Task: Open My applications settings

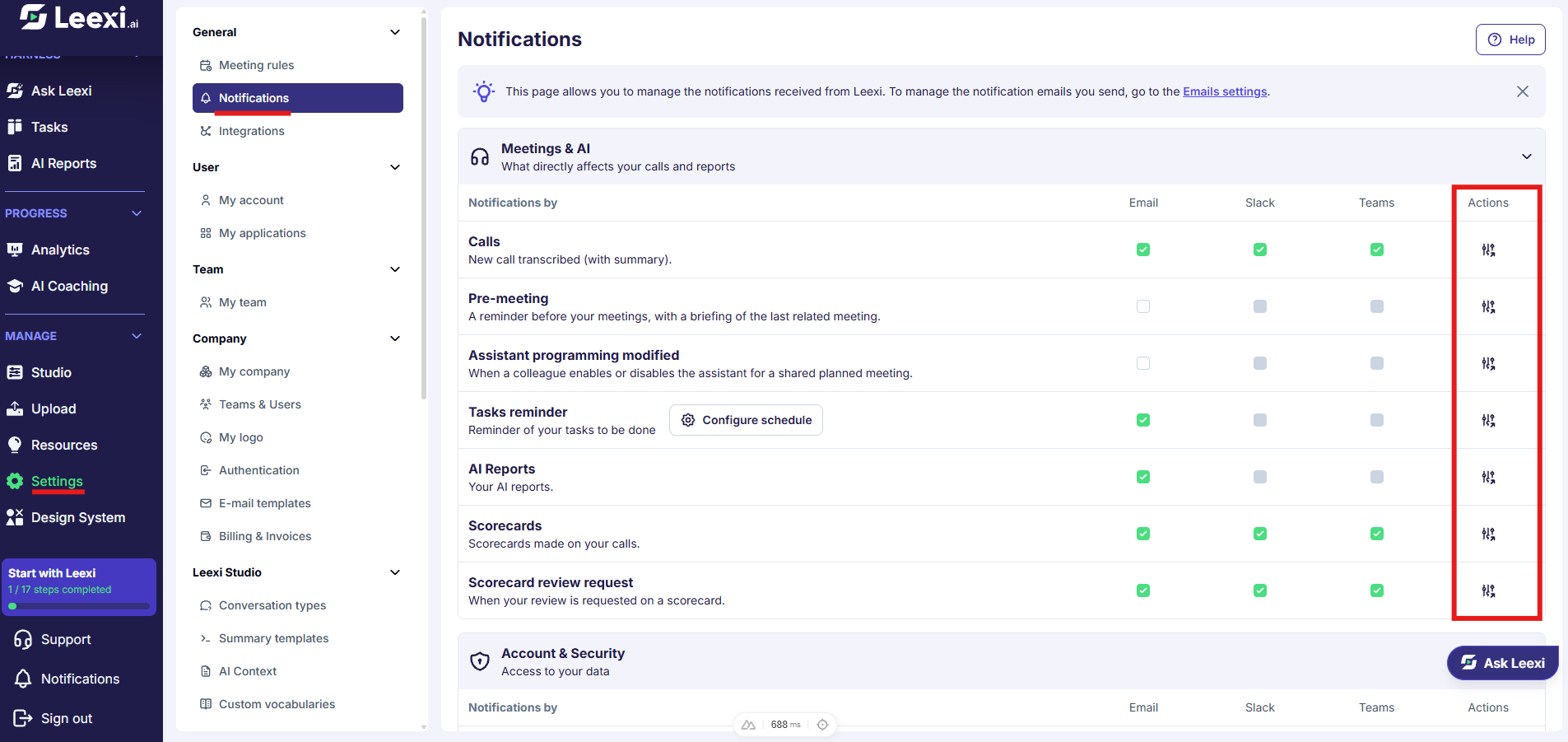Action: pyautogui.click(x=298, y=233)
